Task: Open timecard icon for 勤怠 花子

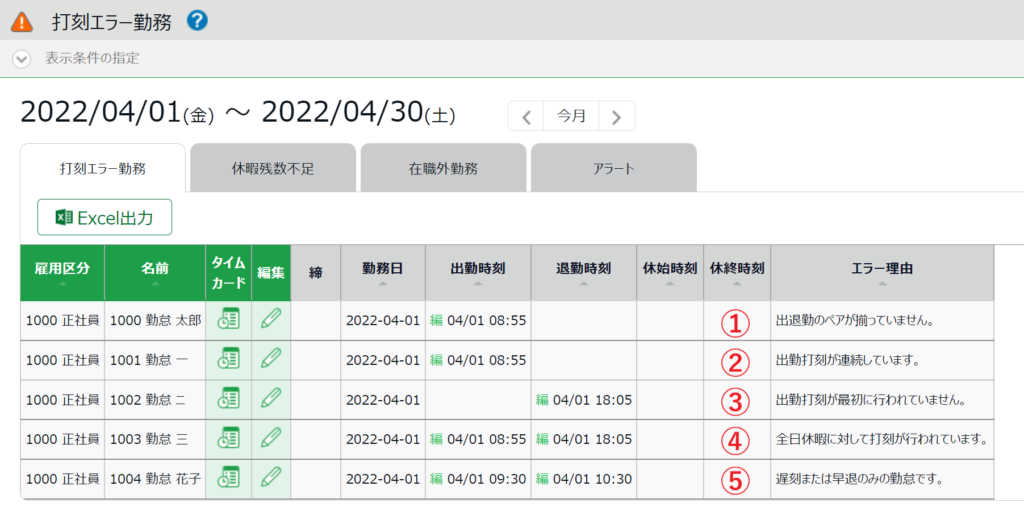Action: (x=229, y=479)
